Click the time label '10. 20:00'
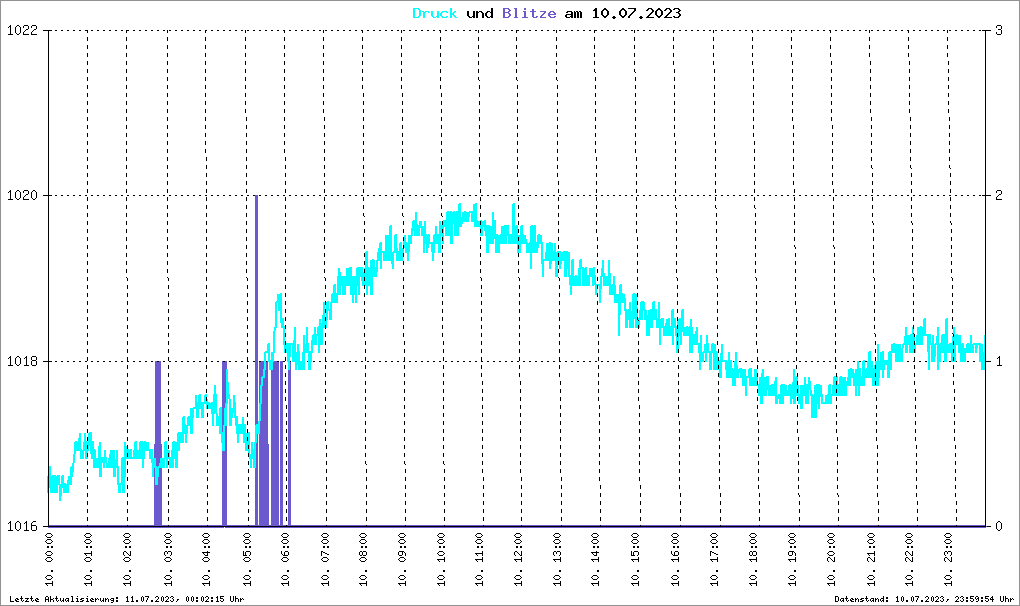The image size is (1020, 606). click(831, 559)
